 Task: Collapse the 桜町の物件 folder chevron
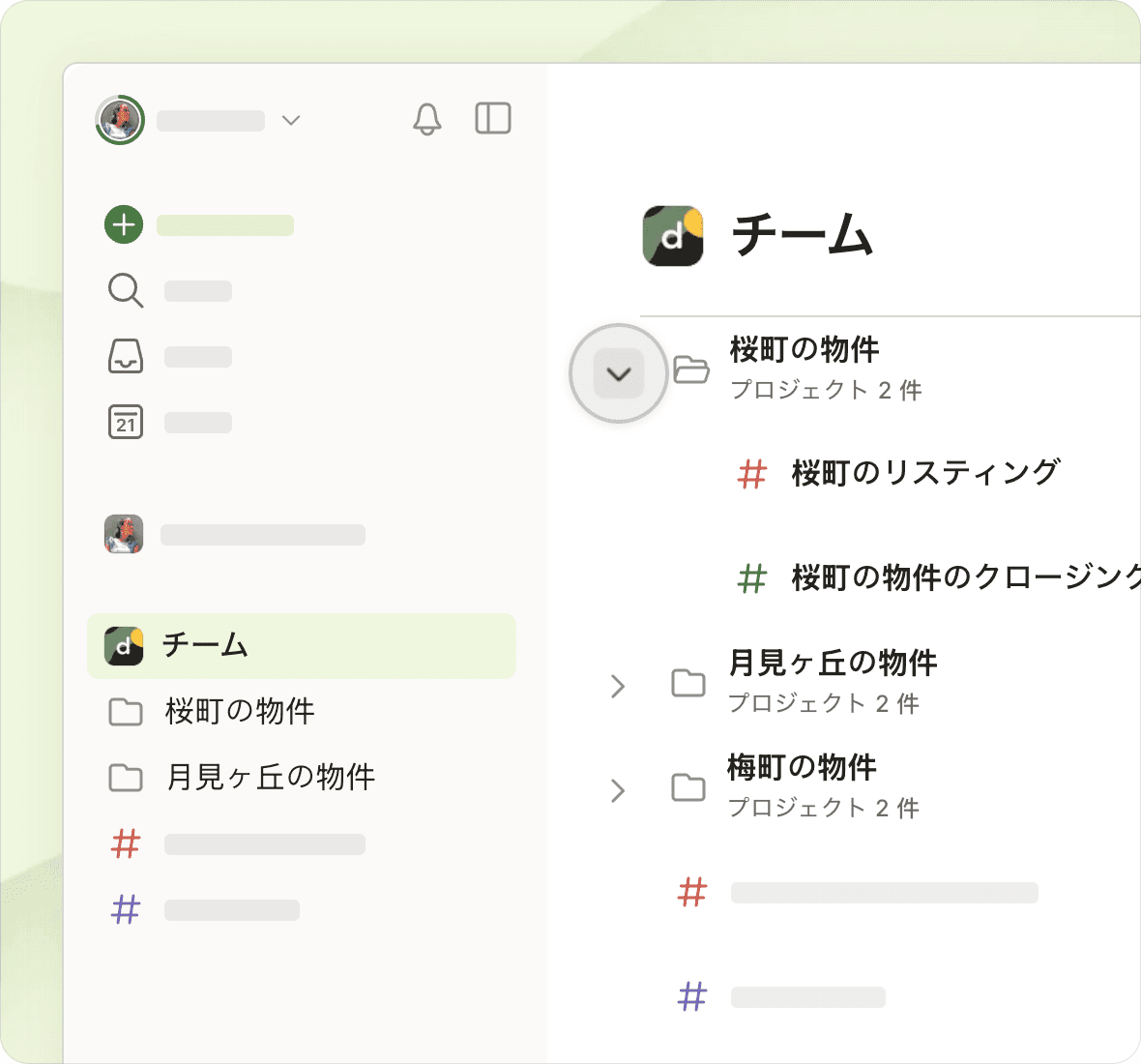[619, 374]
